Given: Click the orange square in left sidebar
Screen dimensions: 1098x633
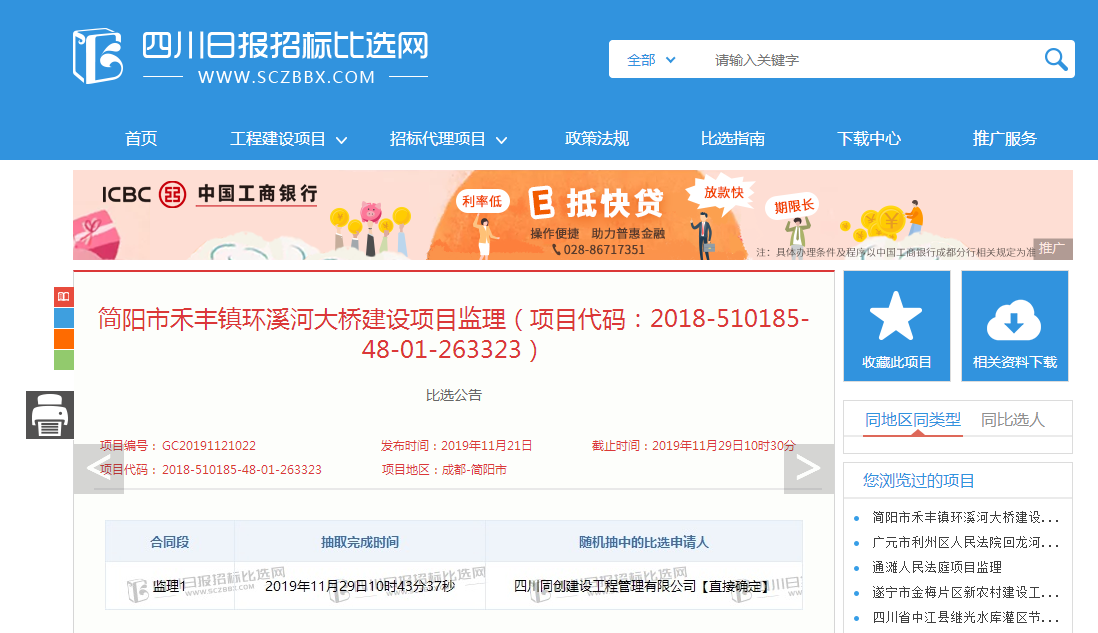Looking at the screenshot, I should (64, 339).
